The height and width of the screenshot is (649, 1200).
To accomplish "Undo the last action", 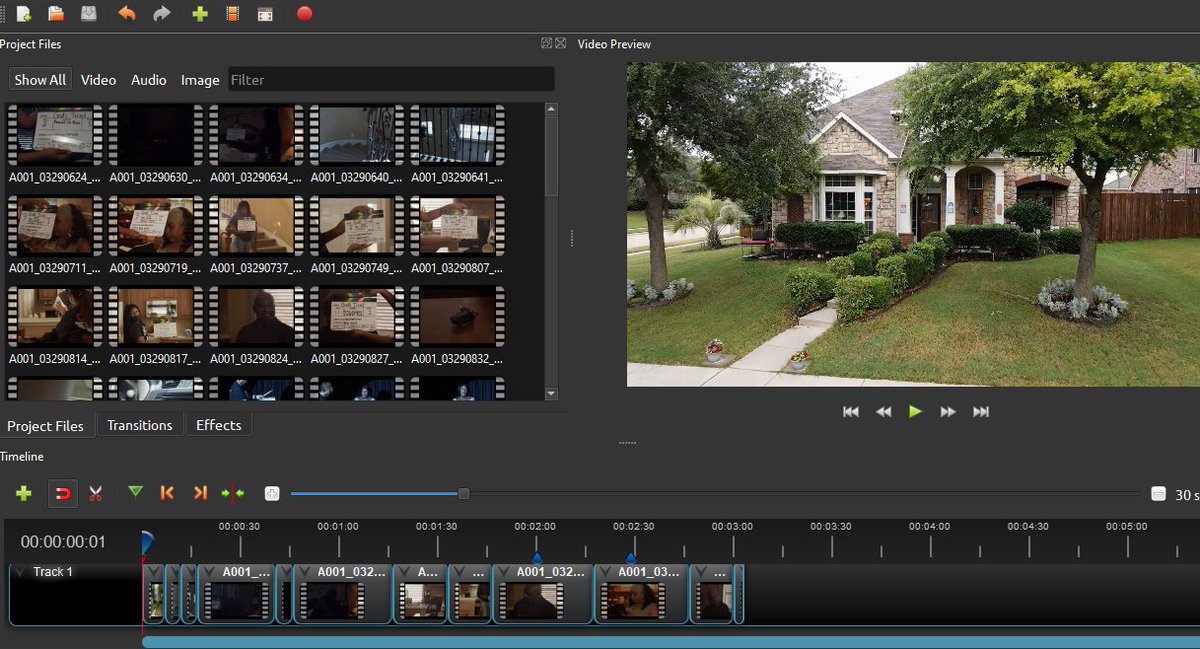I will [127, 14].
